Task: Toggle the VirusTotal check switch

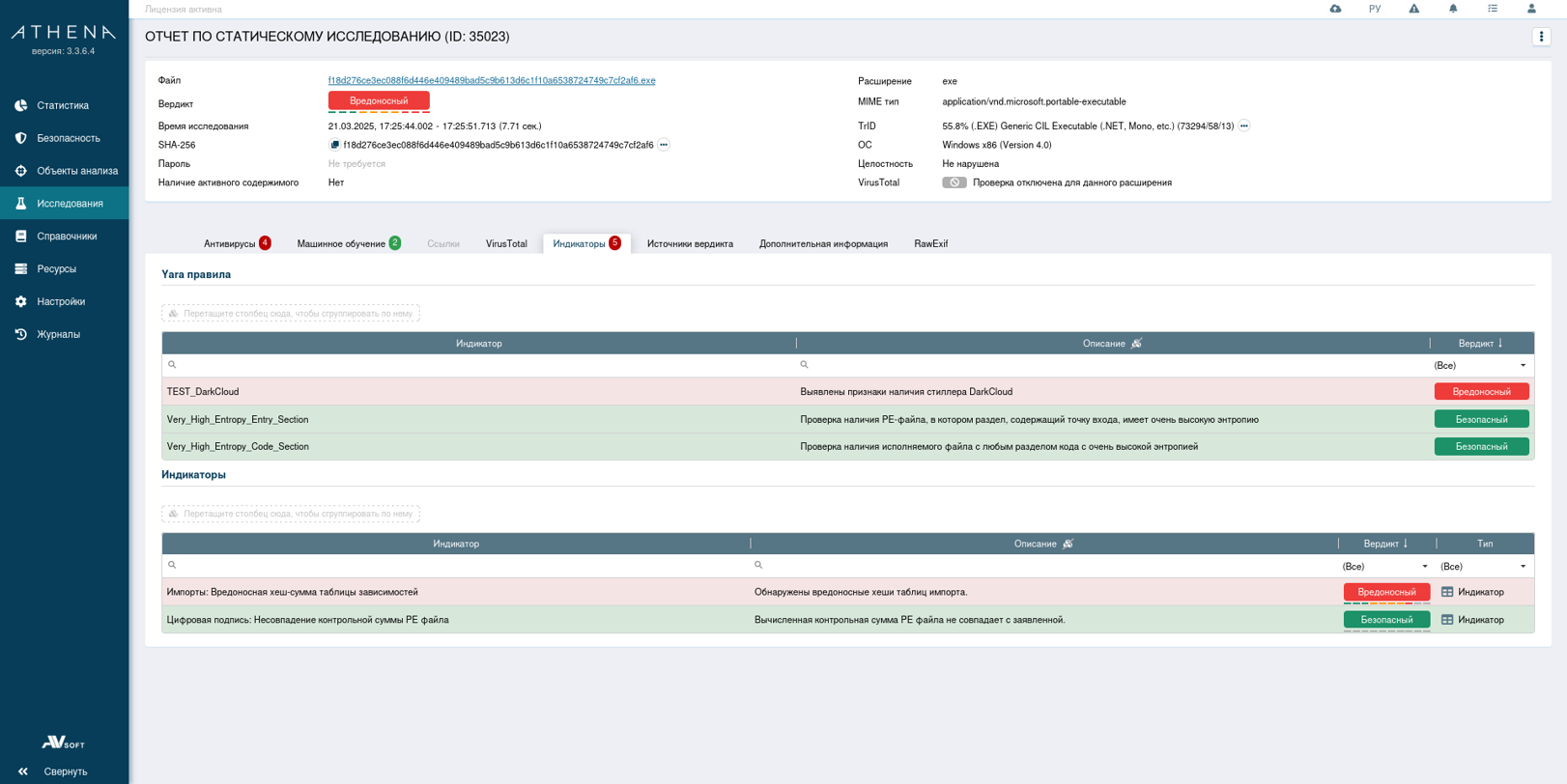Action: tap(954, 182)
